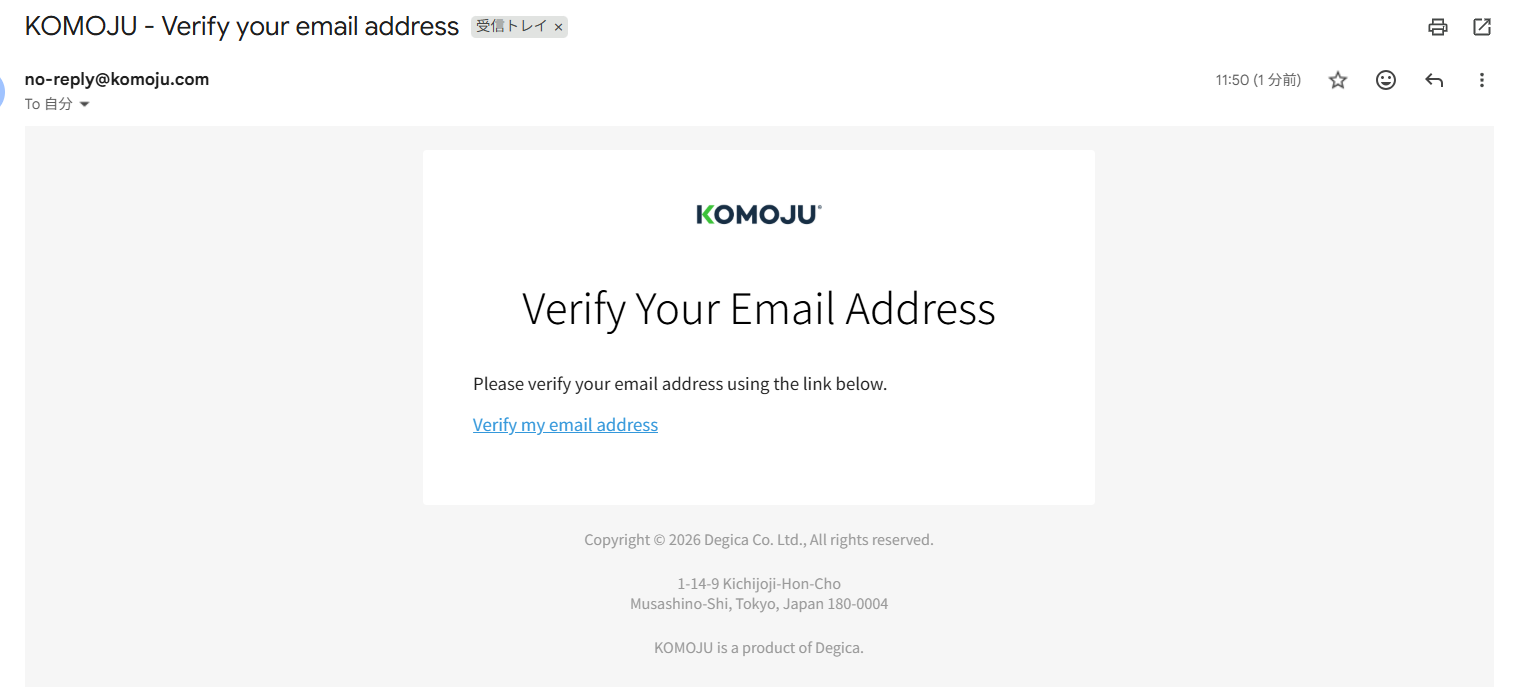Screen dimensions: 1518x687
Task: Star this KOMOJU email
Action: click(x=1338, y=80)
